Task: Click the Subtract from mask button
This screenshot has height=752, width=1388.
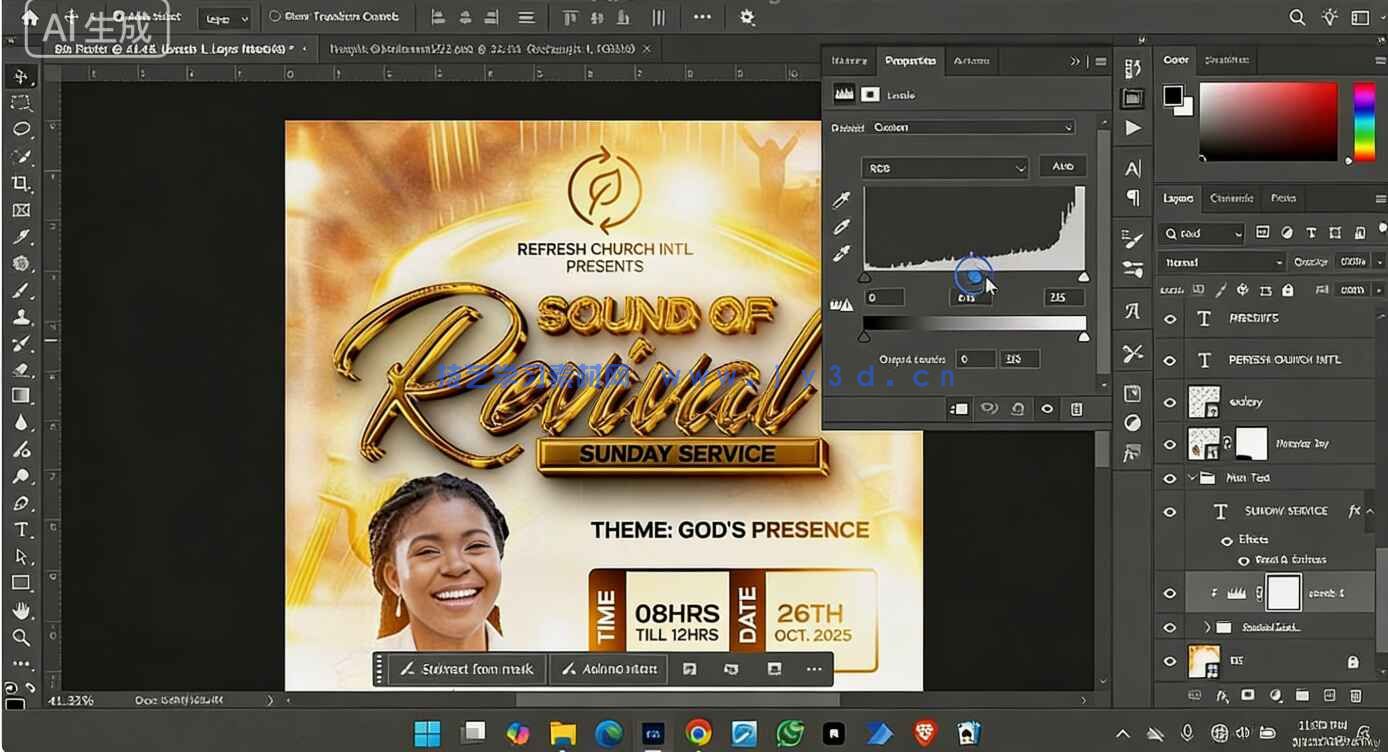Action: pos(468,669)
